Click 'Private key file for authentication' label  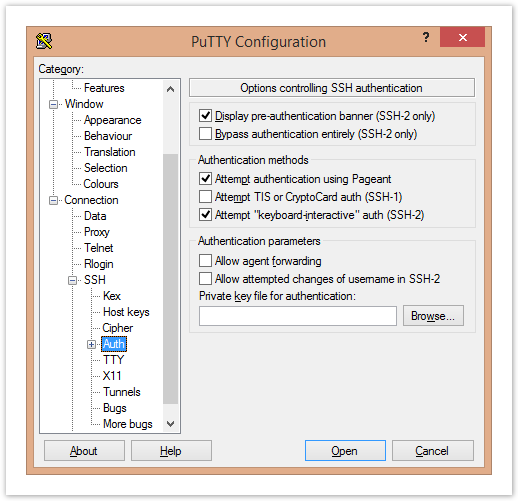pos(277,296)
